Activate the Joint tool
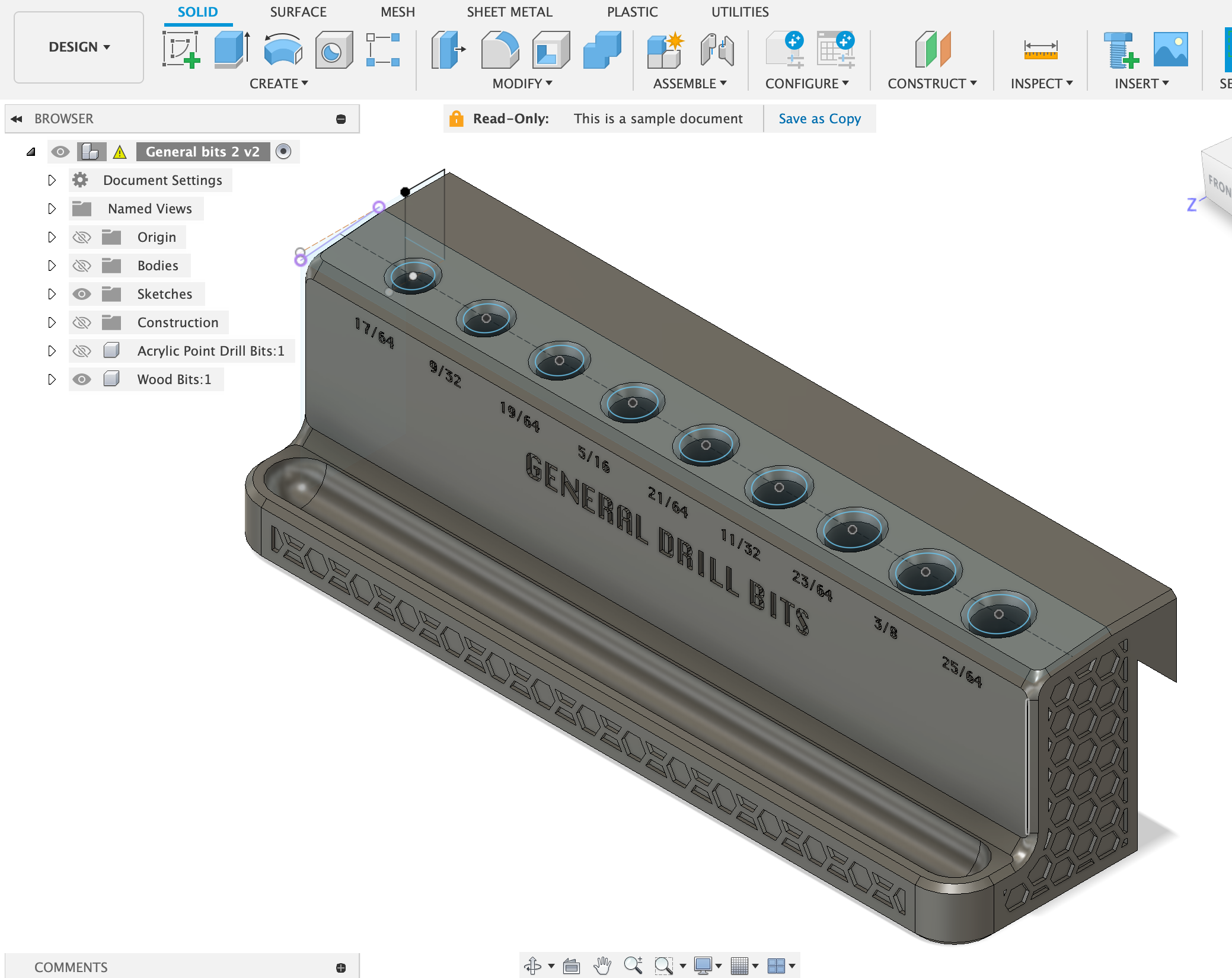 [717, 50]
